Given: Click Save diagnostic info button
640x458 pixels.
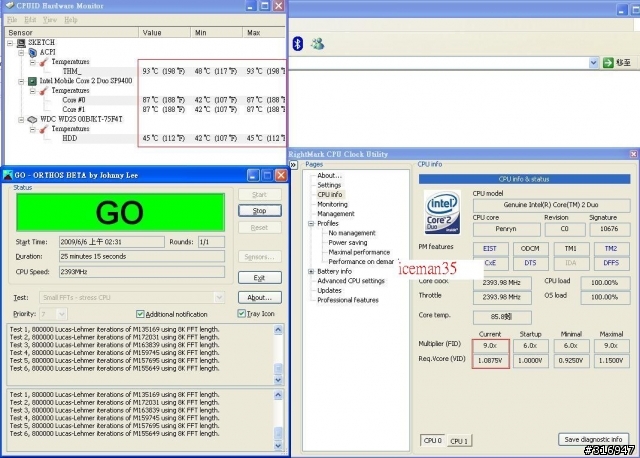Looking at the screenshot, I should [593, 439].
